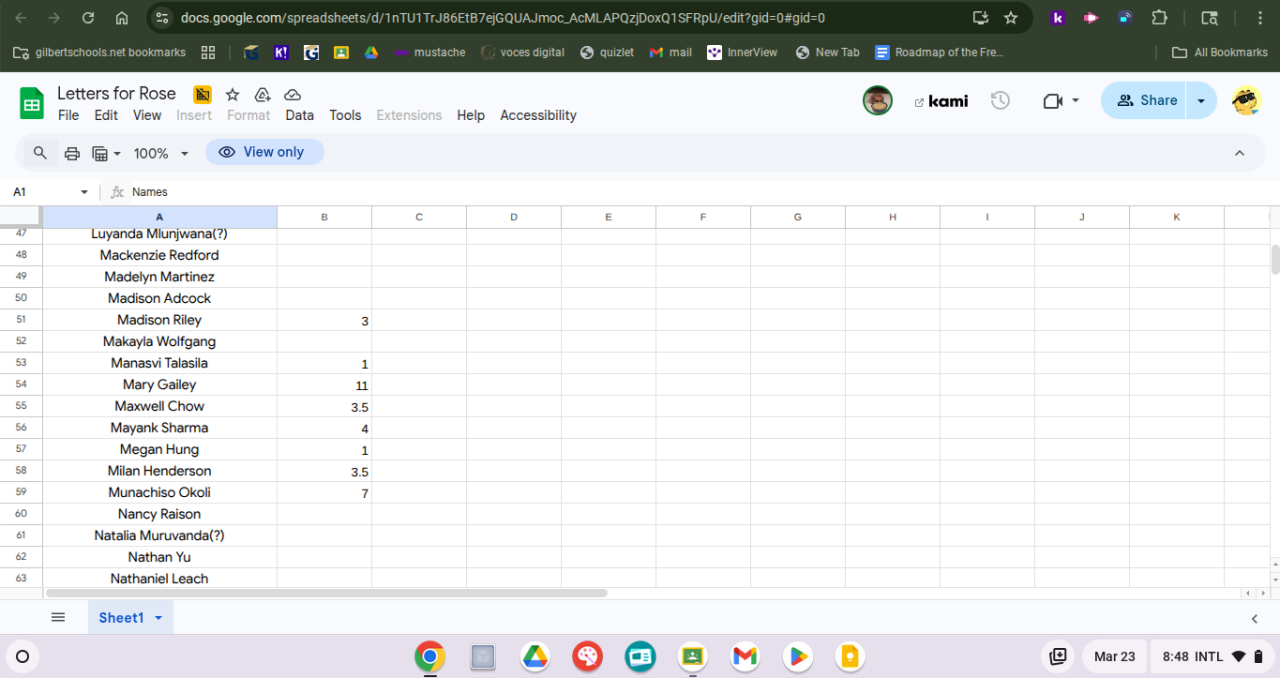Click the Name box showing A1
Image resolution: width=1280 pixels, height=678 pixels.
pos(40,192)
